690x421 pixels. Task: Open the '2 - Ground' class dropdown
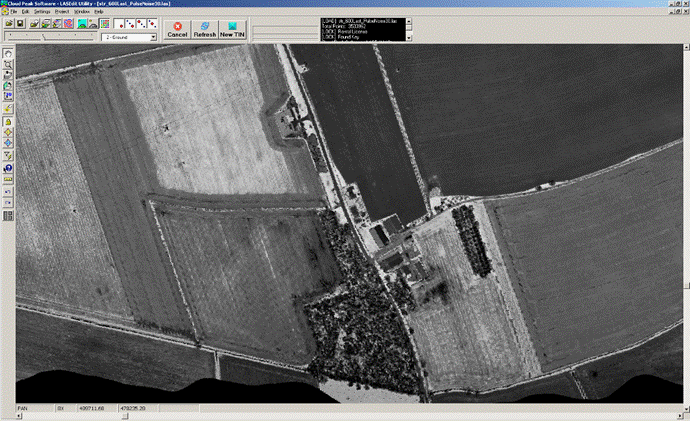(151, 37)
